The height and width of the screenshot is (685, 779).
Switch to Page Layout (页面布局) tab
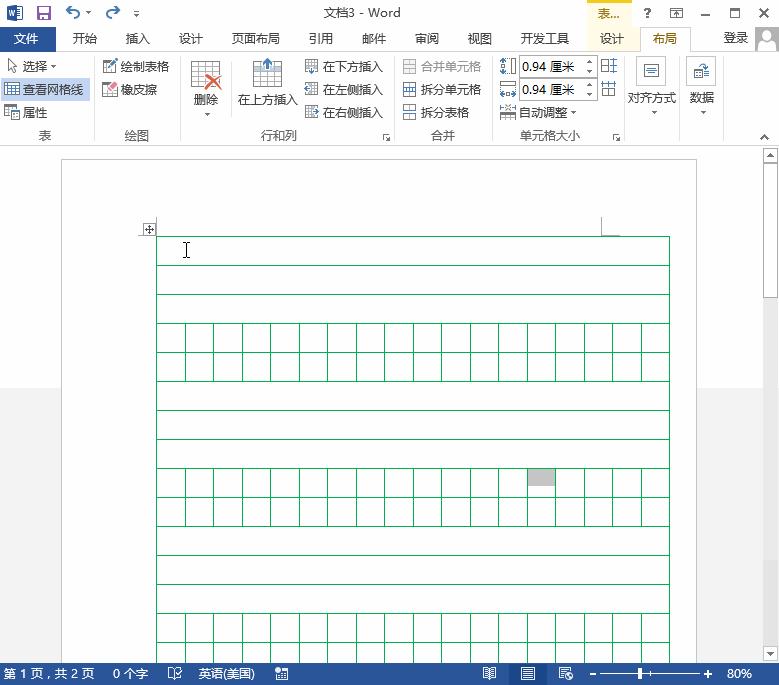(255, 39)
